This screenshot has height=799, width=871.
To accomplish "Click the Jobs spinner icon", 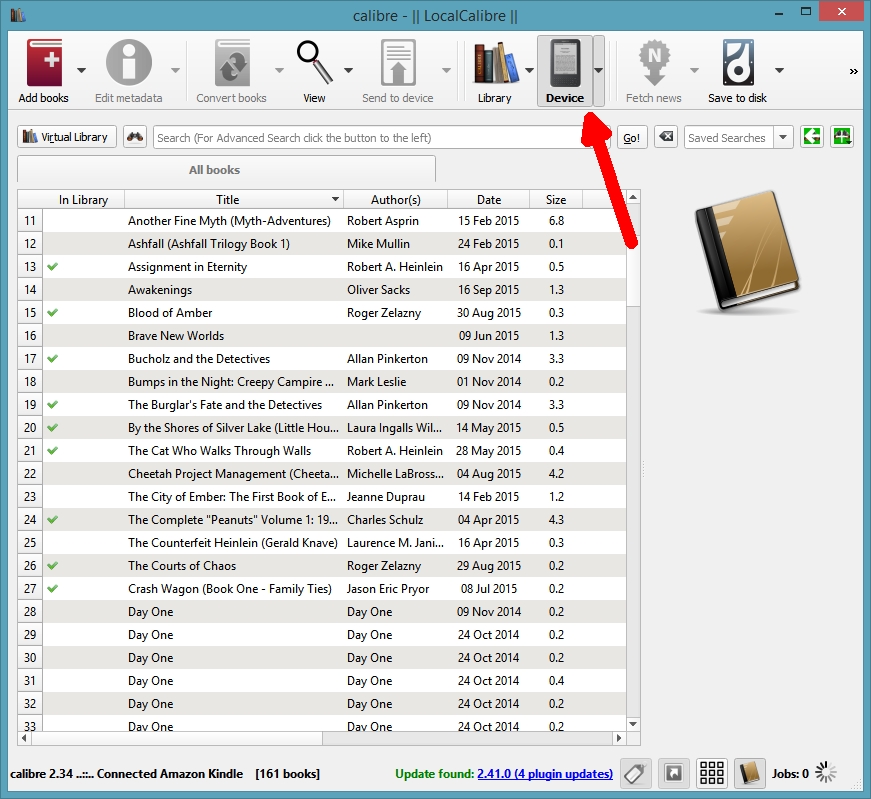I will pos(826,773).
